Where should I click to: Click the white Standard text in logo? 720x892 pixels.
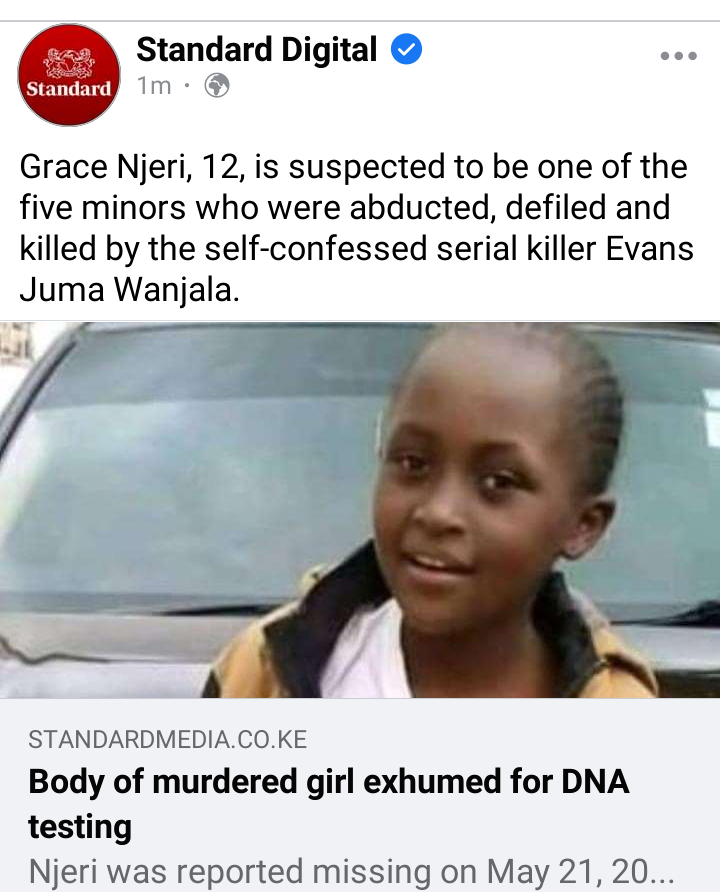coord(69,89)
